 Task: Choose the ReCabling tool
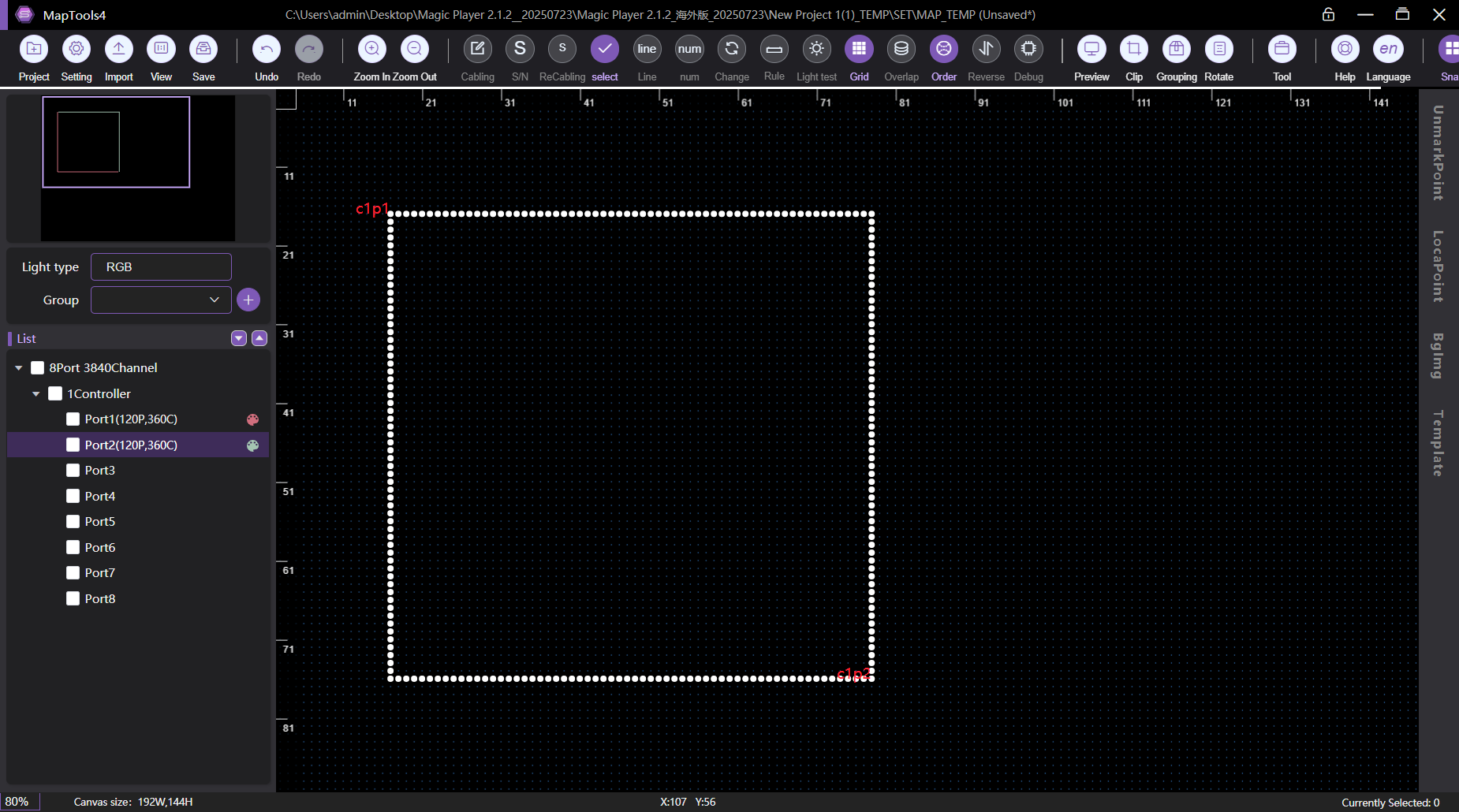(562, 49)
